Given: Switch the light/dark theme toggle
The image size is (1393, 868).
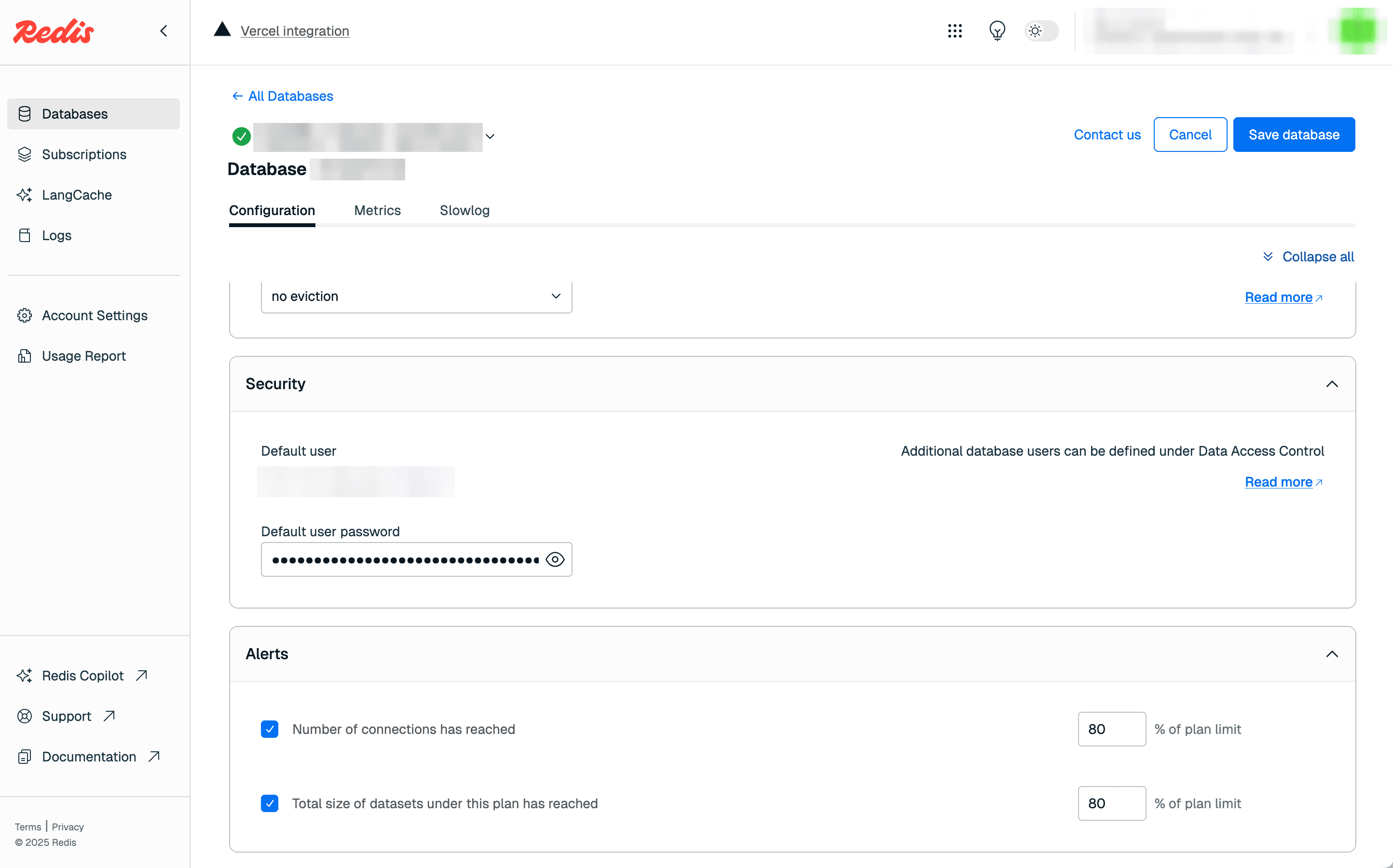Looking at the screenshot, I should point(1041,31).
